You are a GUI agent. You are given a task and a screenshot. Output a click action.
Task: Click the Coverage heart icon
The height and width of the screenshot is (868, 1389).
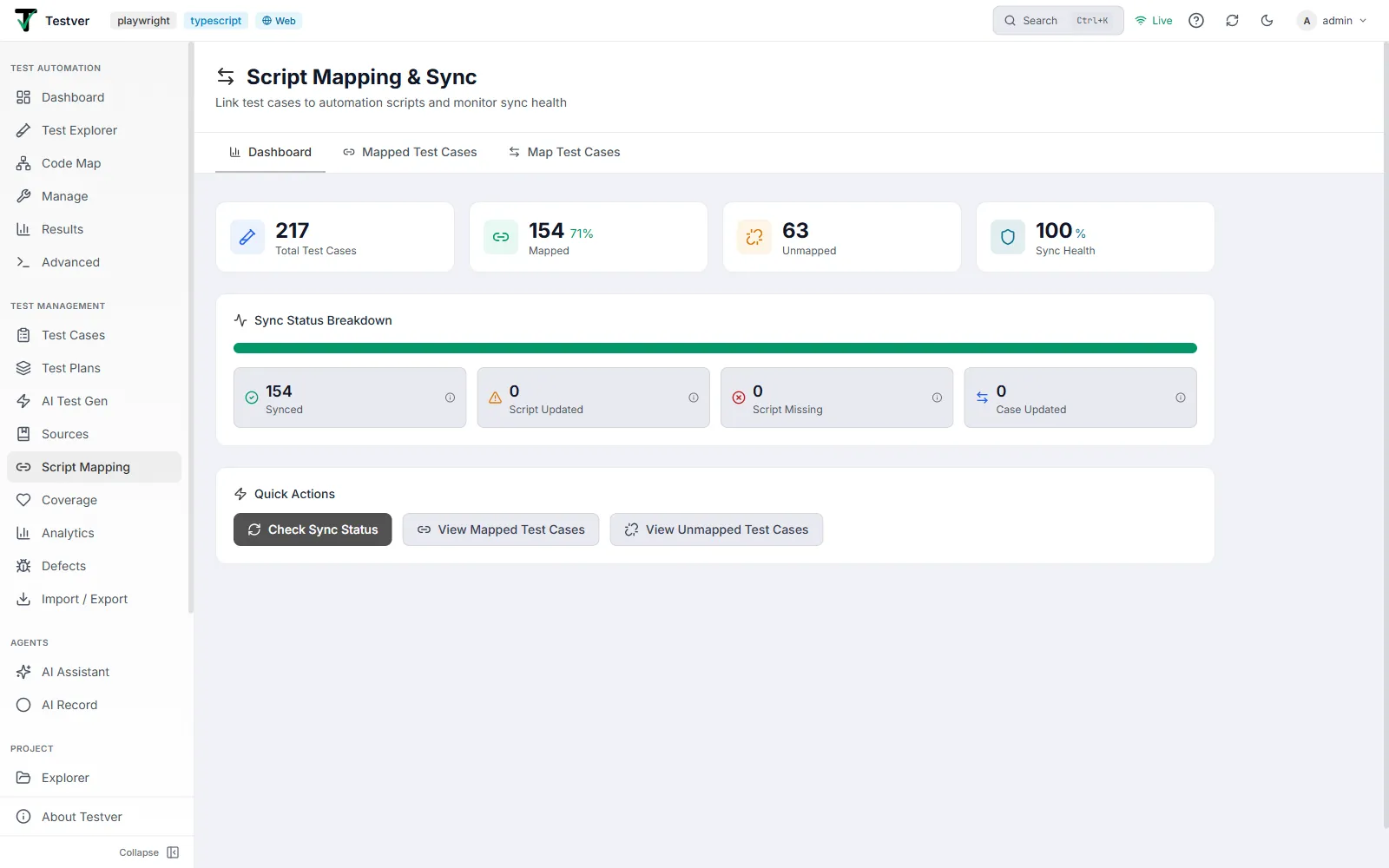tap(23, 500)
